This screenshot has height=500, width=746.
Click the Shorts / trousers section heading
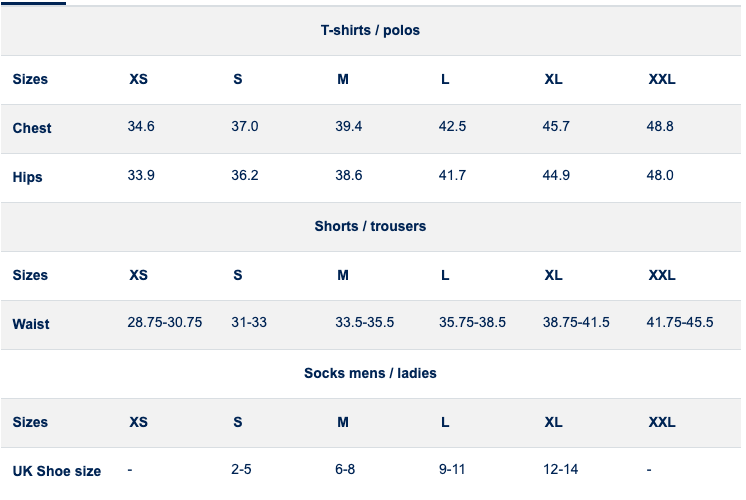[370, 226]
